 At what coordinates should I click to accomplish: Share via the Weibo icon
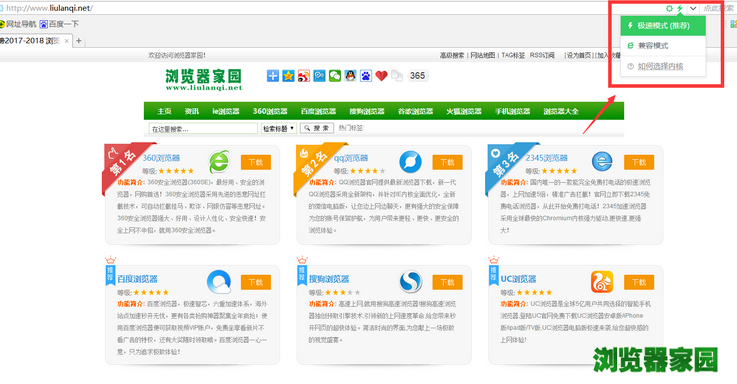(304, 76)
